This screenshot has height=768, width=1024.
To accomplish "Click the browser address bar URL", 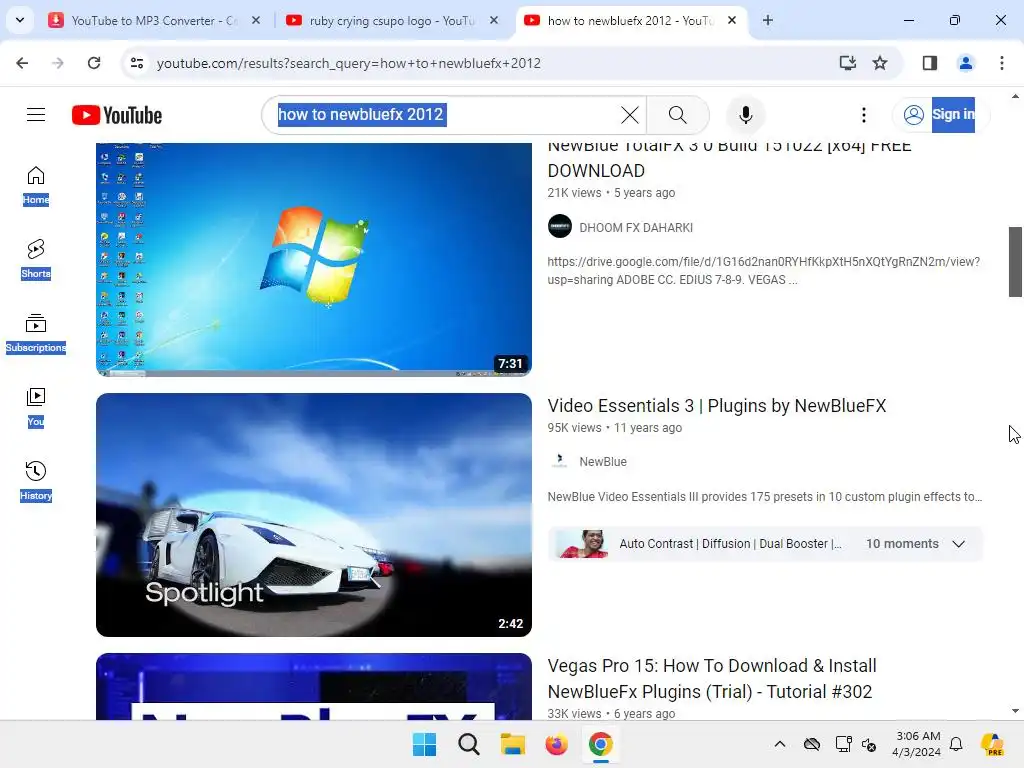I will 349,63.
